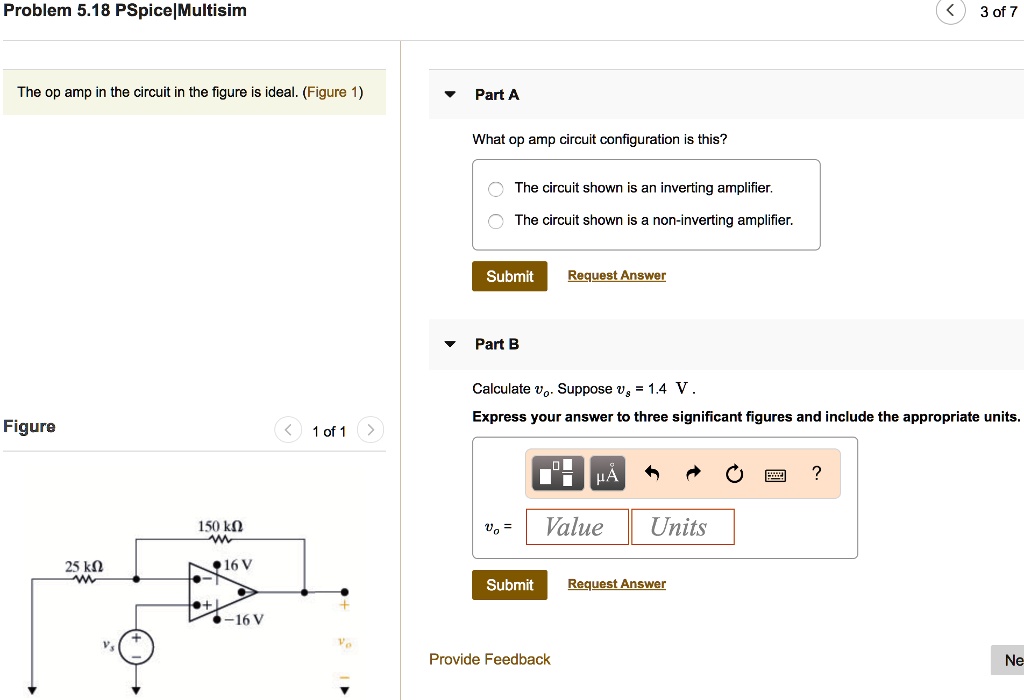Go to previous figure arrow
1024x700 pixels.
(288, 430)
